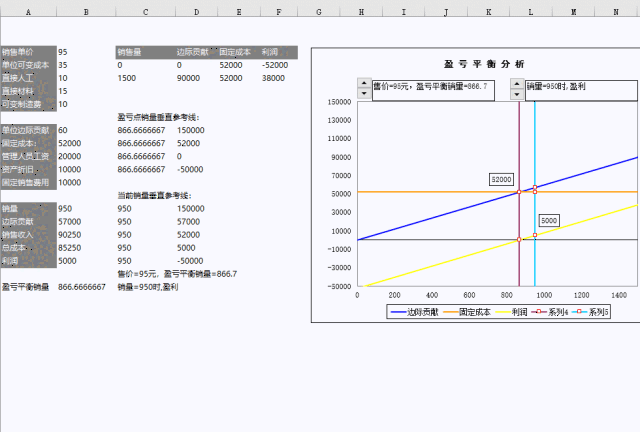Click the 150000 y-axis label

click(x=339, y=102)
